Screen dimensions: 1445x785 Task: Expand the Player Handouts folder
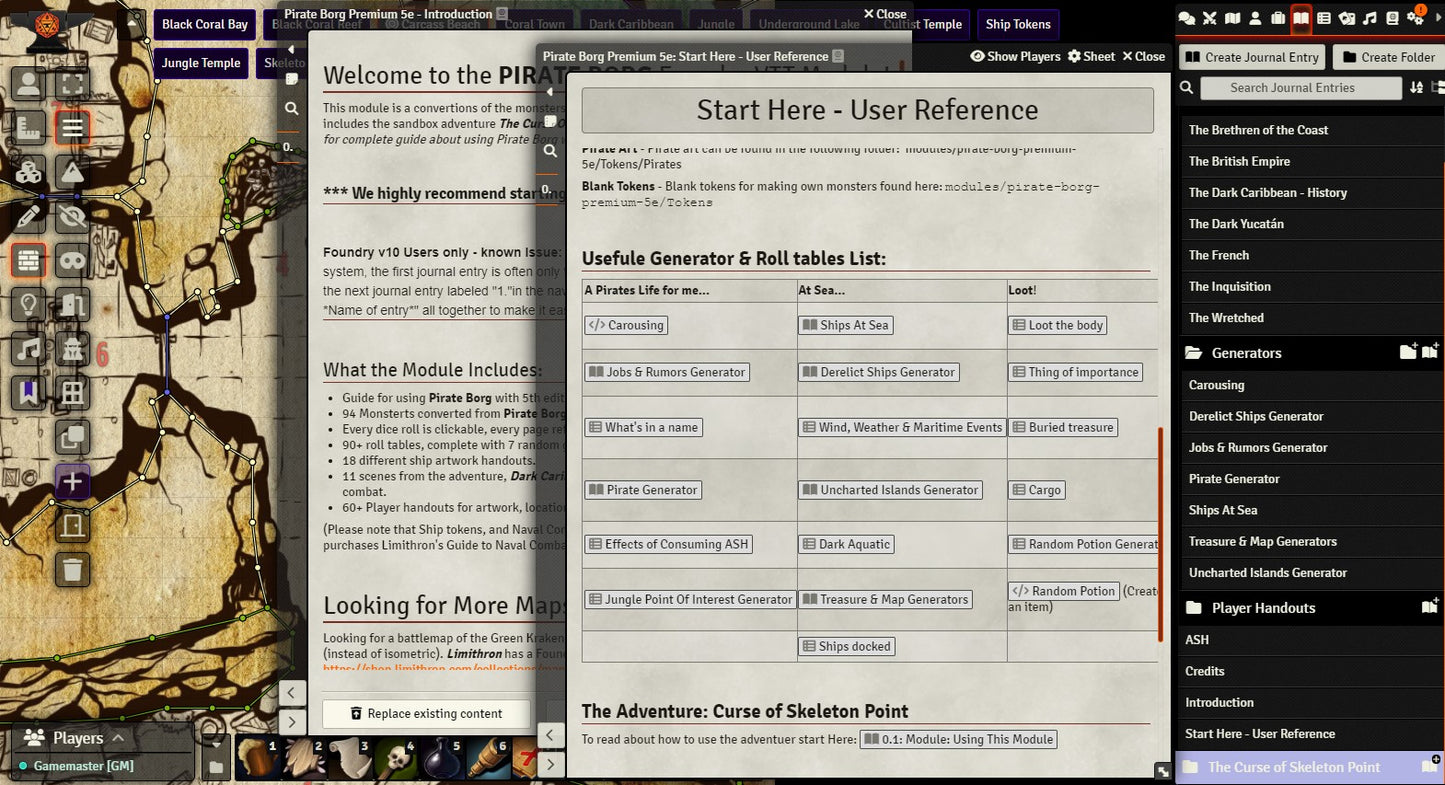(1263, 608)
